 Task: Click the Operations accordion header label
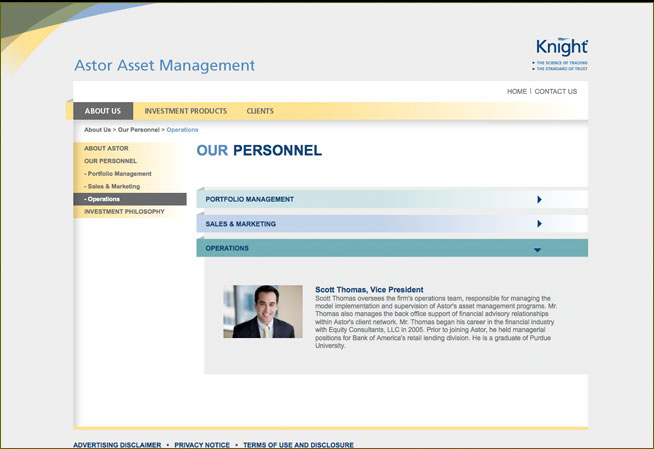pos(227,248)
